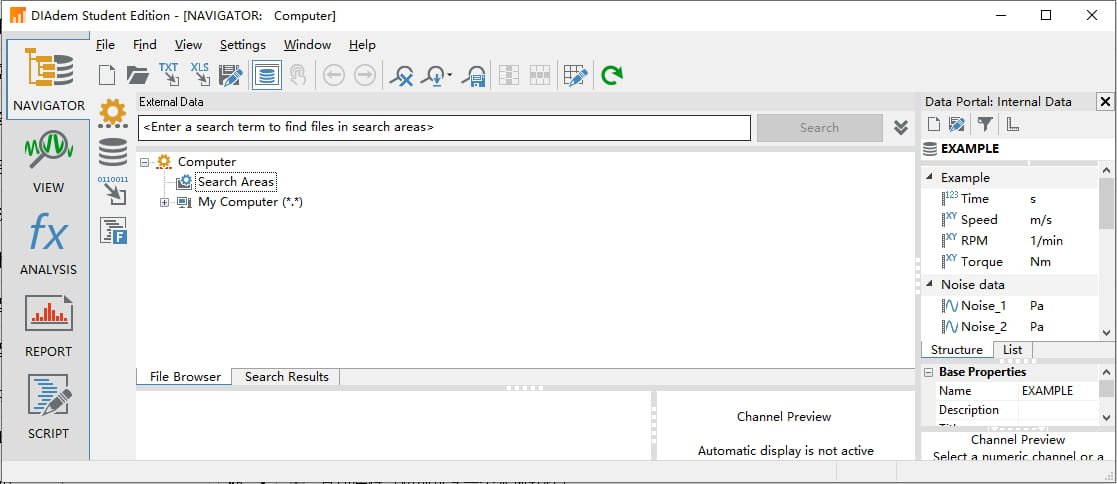Click the Open folder toolbar icon
This screenshot has width=1117, height=484.
137,75
